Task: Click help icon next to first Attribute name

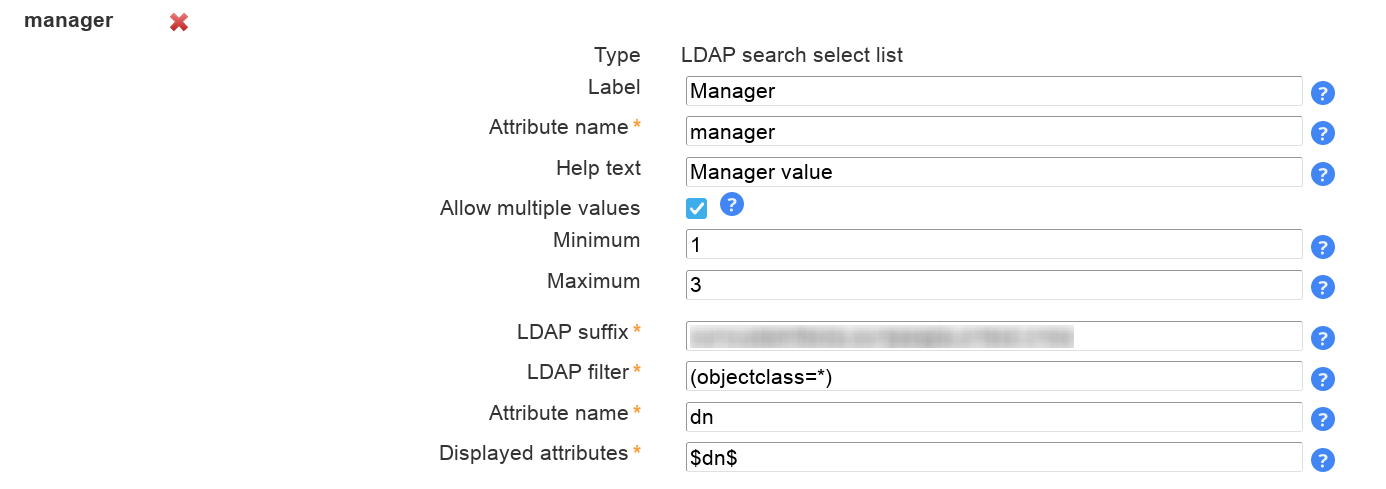Action: (1323, 134)
